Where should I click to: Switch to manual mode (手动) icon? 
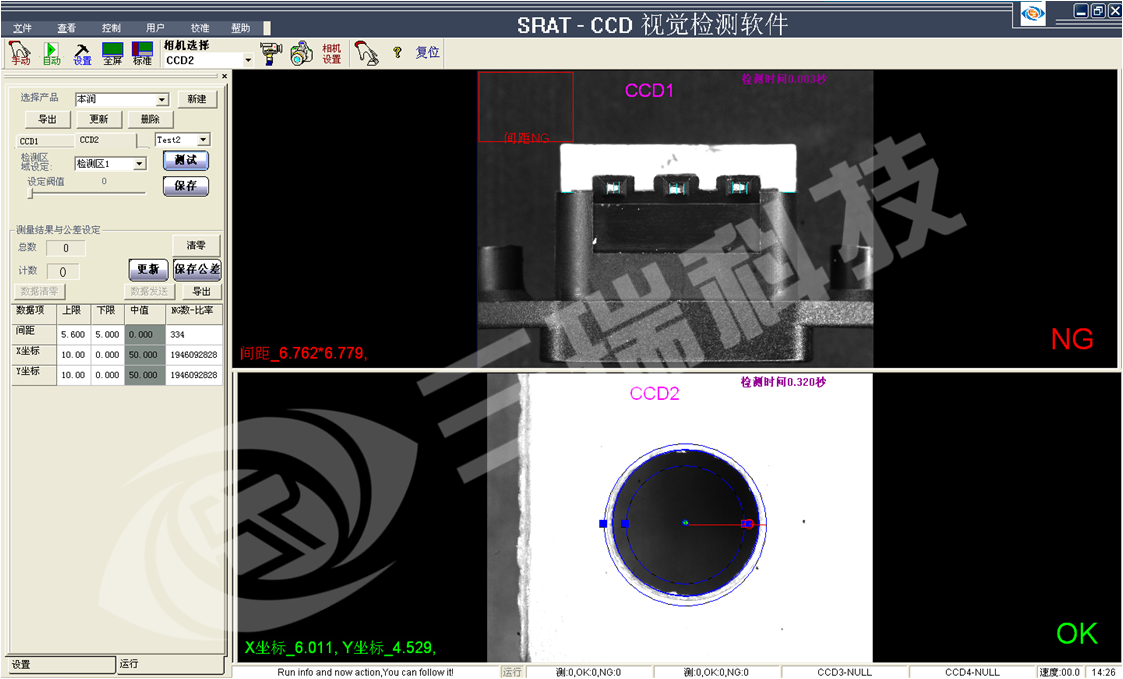pos(19,53)
